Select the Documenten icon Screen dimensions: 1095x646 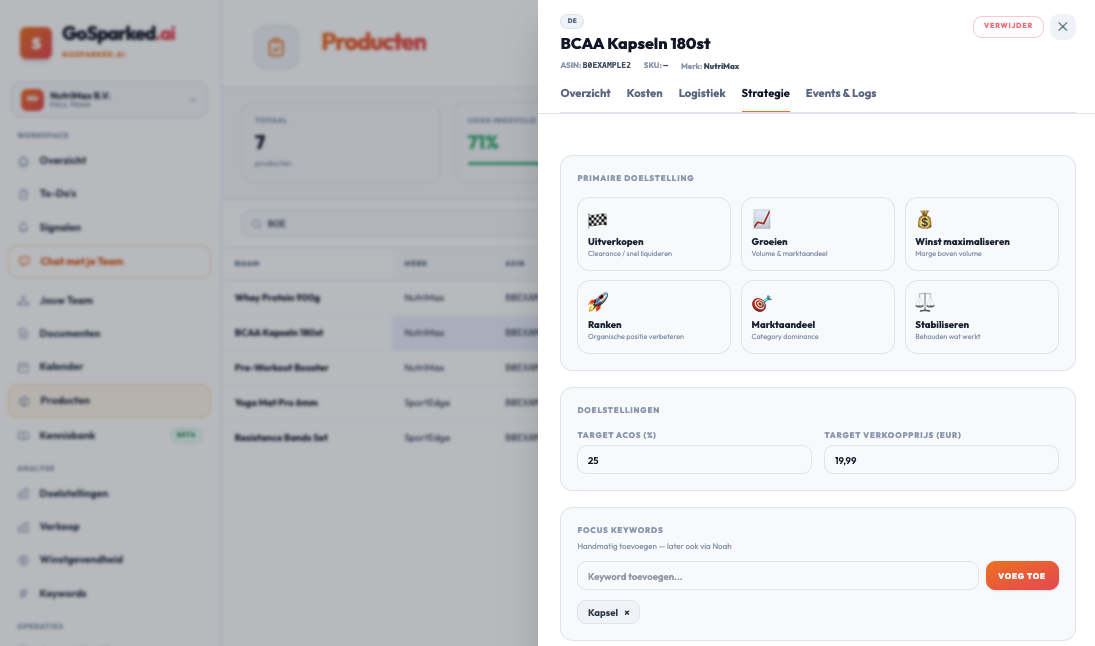tap(25, 333)
